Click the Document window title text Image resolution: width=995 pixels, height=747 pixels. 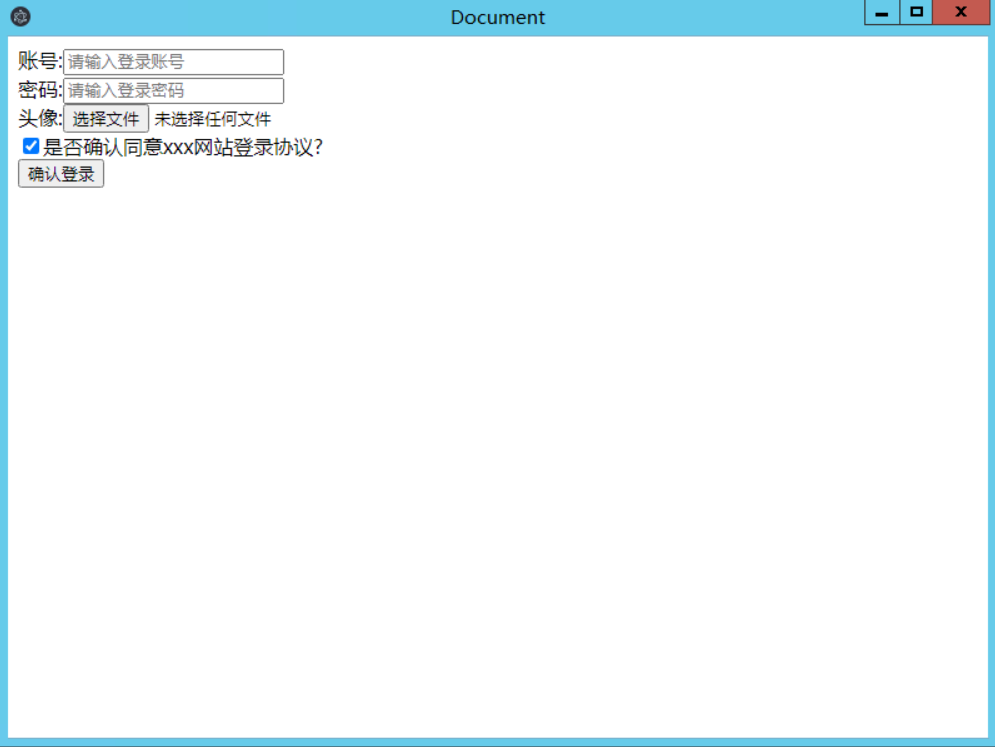[498, 17]
